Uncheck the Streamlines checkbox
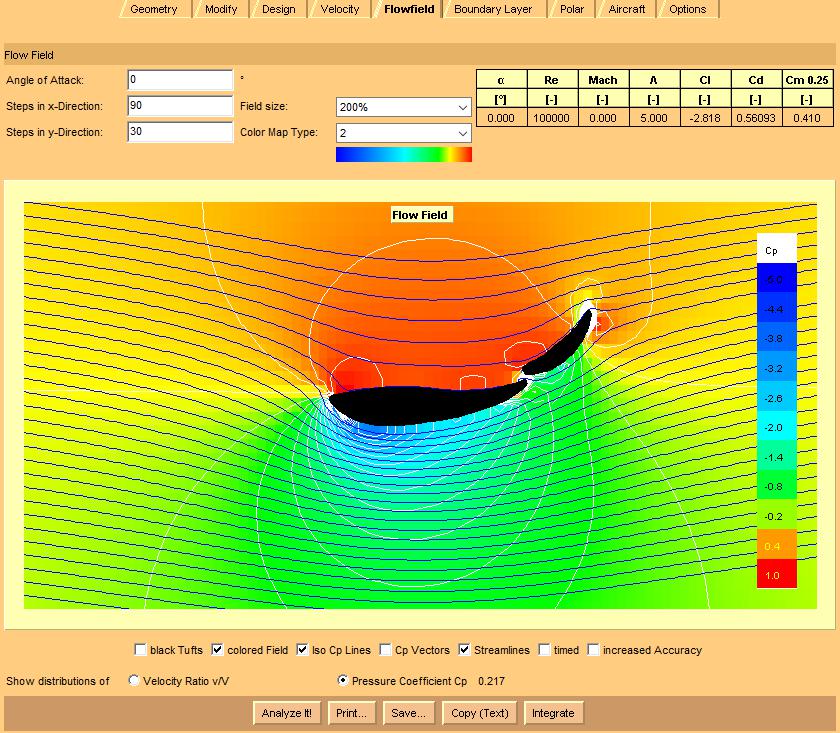The image size is (840, 733). [464, 650]
